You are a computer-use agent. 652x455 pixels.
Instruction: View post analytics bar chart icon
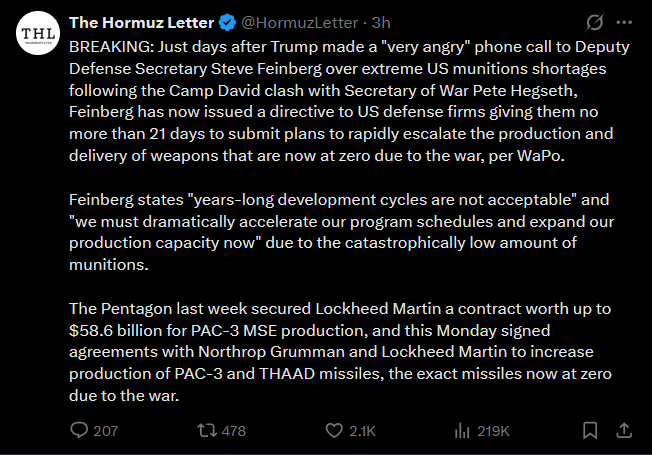tap(462, 430)
